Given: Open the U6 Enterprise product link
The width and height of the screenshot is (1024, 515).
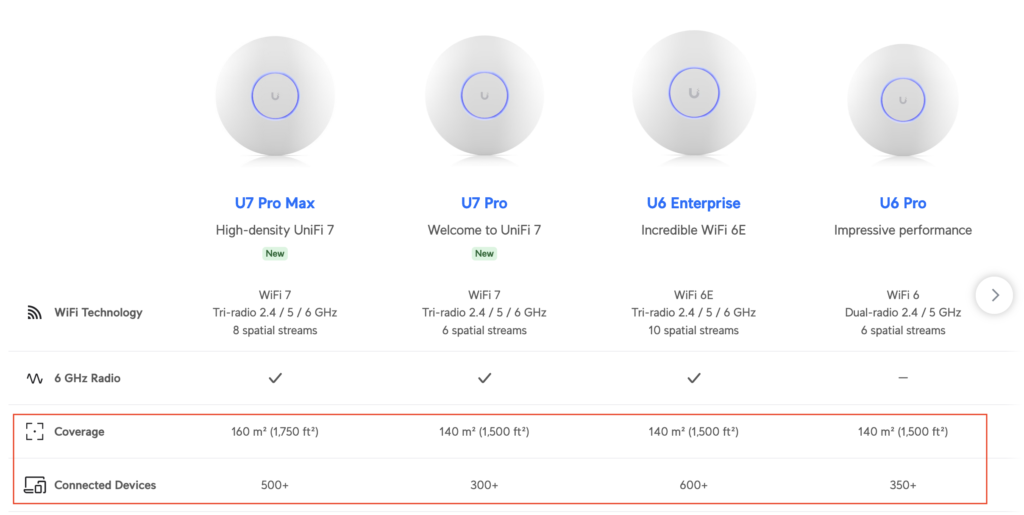Looking at the screenshot, I should point(694,203).
